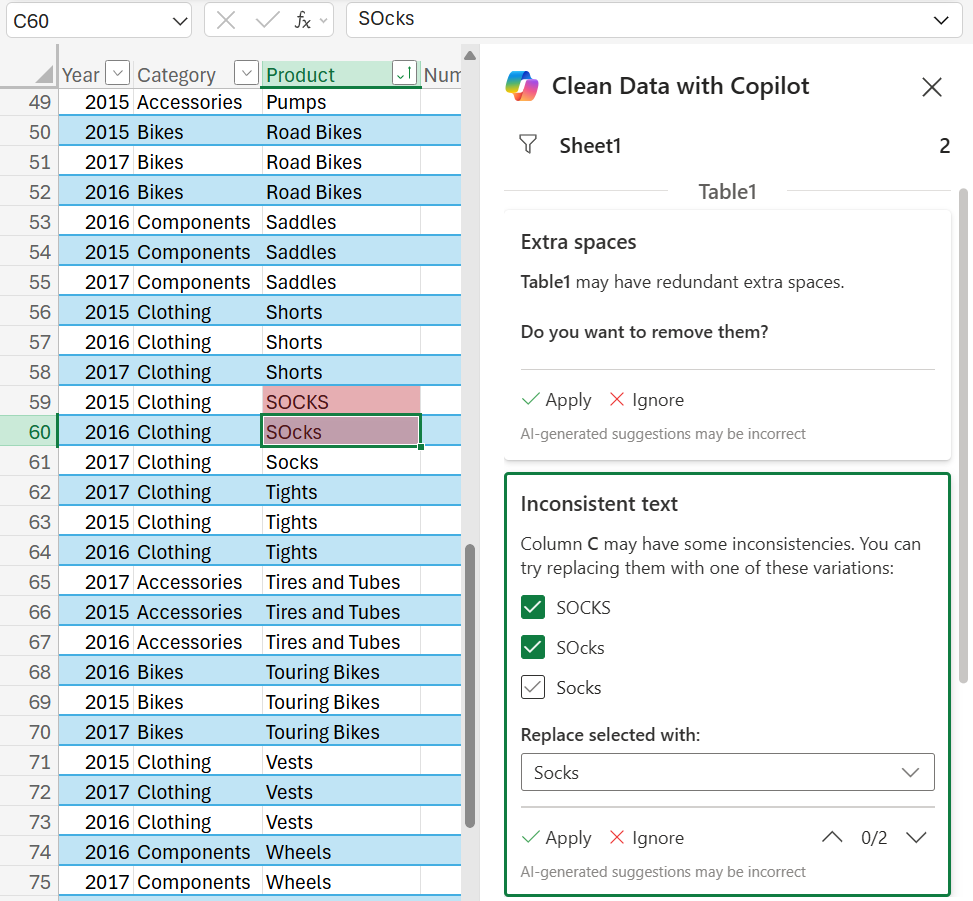This screenshot has width=973, height=901.
Task: Close the Clean Data with Copilot pane
Action: coord(931,87)
